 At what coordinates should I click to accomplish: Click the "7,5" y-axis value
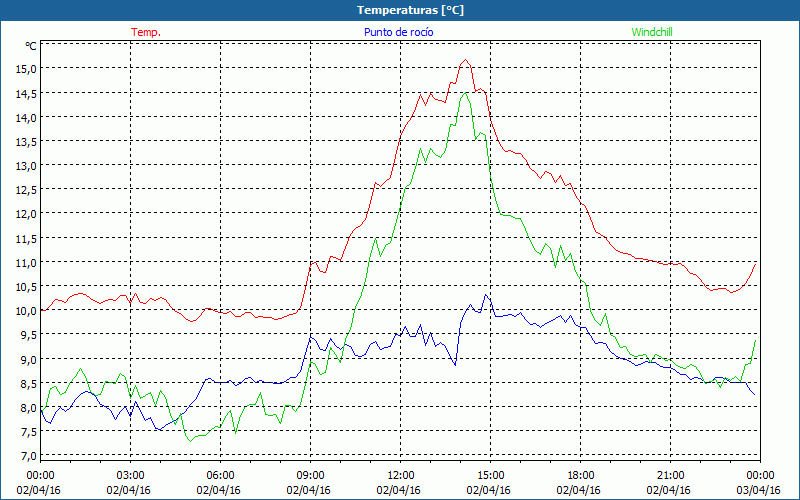click(29, 432)
